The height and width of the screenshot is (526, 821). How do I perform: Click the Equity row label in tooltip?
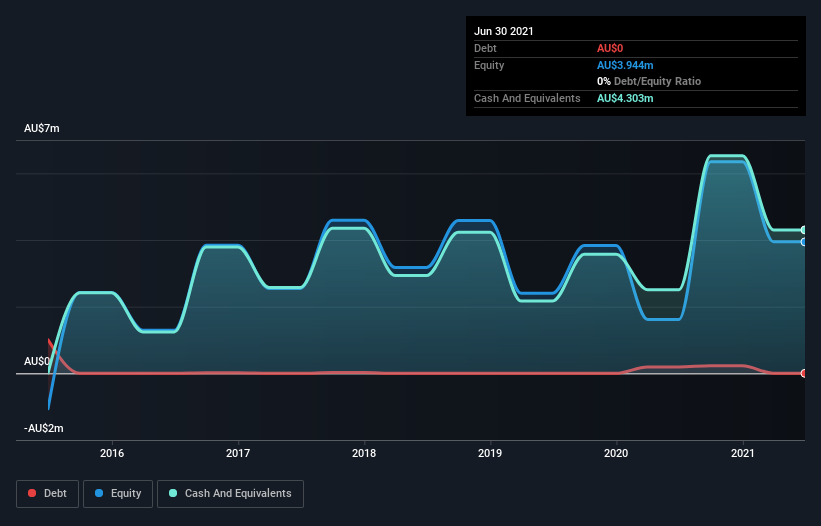click(x=489, y=65)
